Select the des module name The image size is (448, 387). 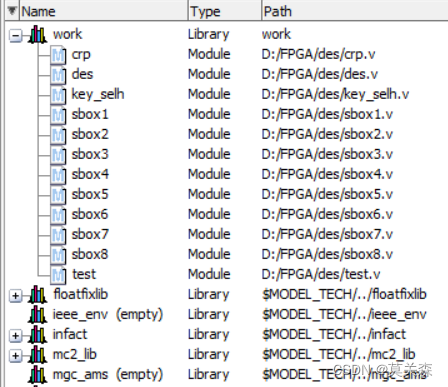(82, 74)
